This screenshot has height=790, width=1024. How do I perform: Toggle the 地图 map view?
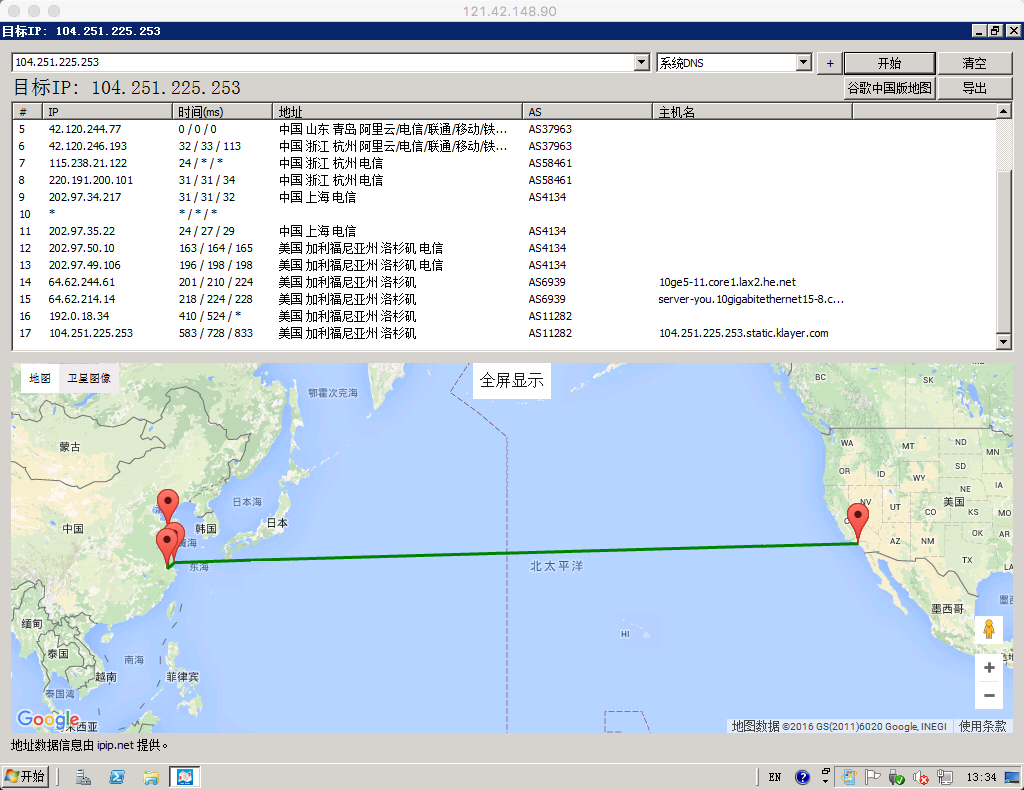pyautogui.click(x=38, y=378)
